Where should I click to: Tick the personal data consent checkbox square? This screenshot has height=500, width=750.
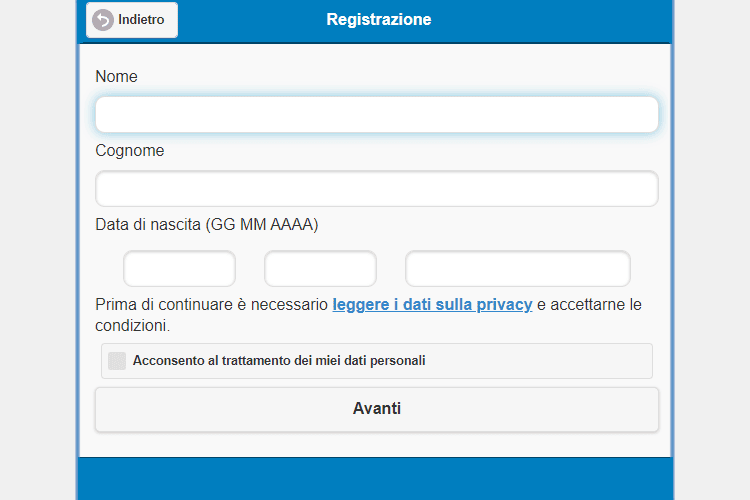117,361
